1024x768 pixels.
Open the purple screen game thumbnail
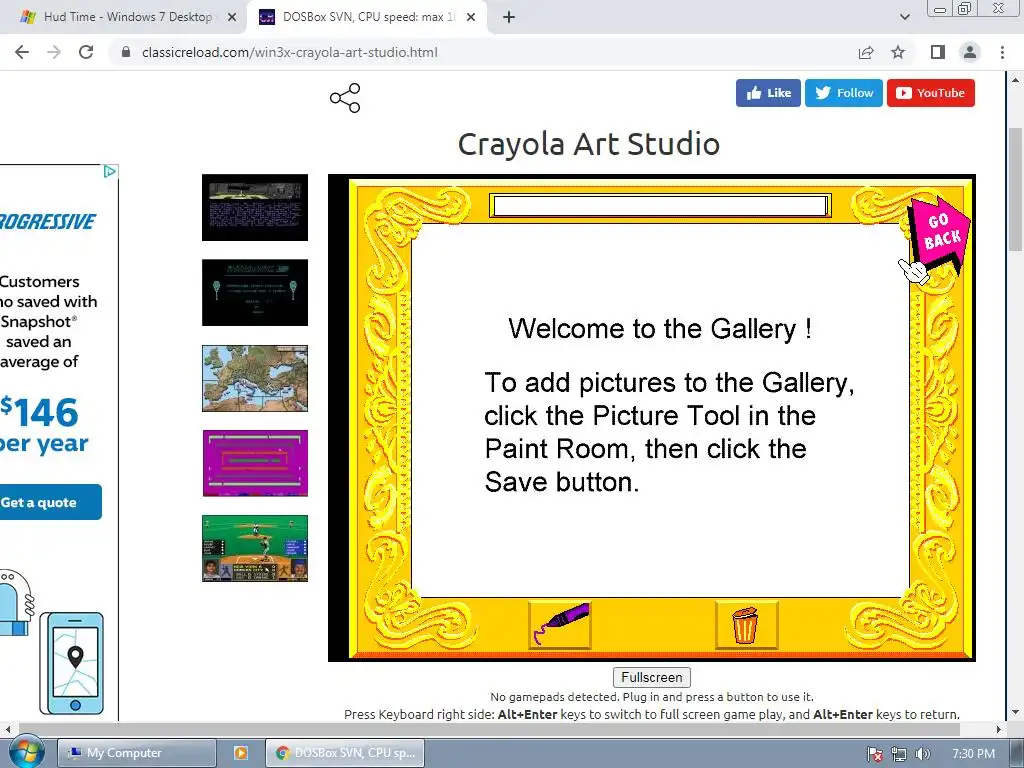coord(255,463)
